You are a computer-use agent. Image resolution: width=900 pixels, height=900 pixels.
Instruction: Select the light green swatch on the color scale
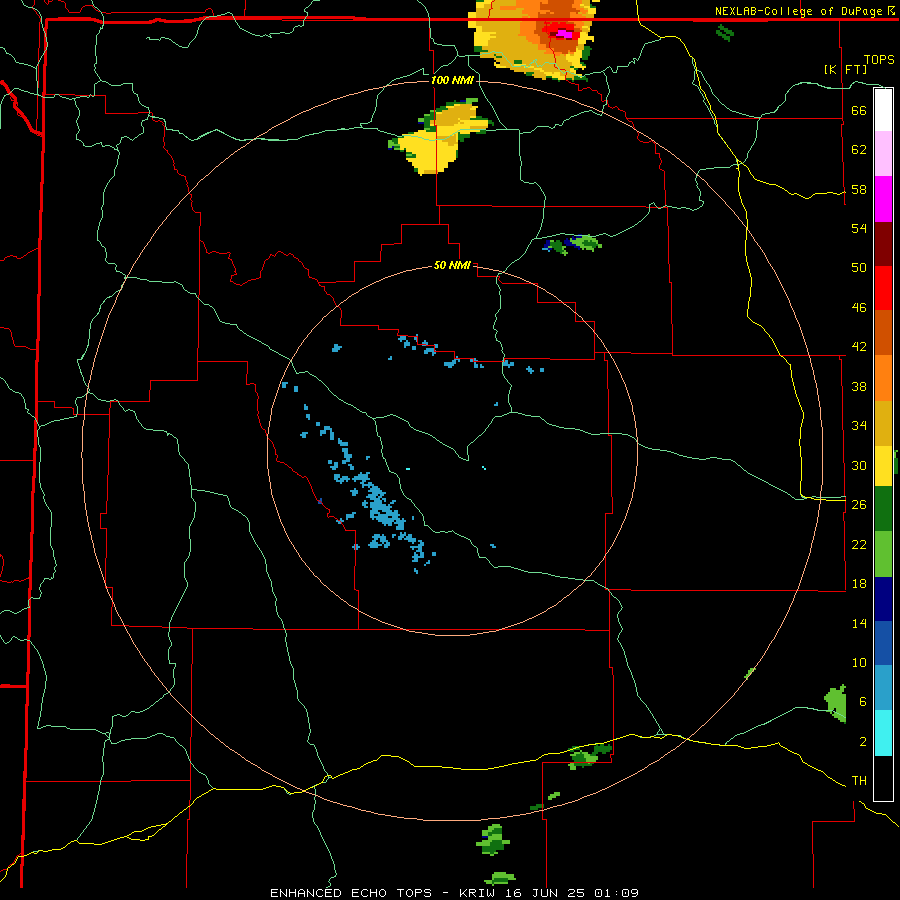[883, 554]
